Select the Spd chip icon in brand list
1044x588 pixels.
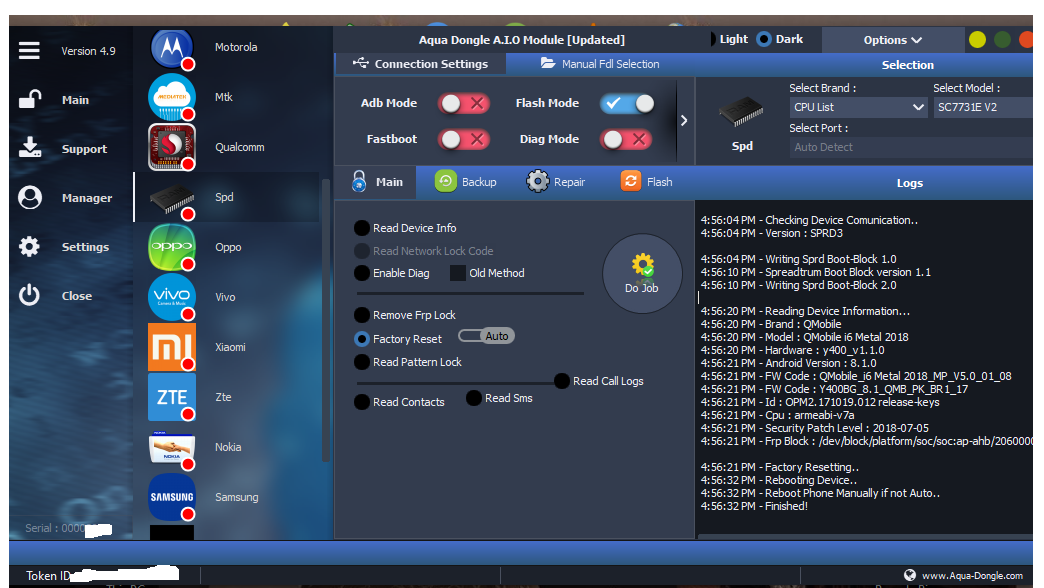pyautogui.click(x=172, y=198)
